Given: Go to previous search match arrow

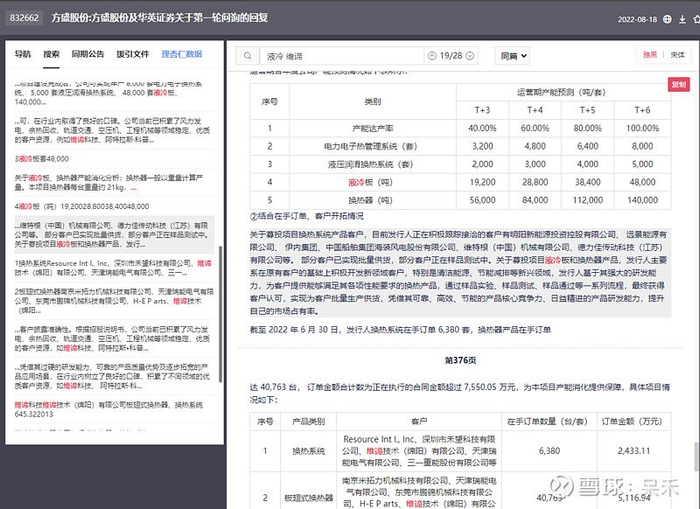Looking at the screenshot, I should pos(432,56).
